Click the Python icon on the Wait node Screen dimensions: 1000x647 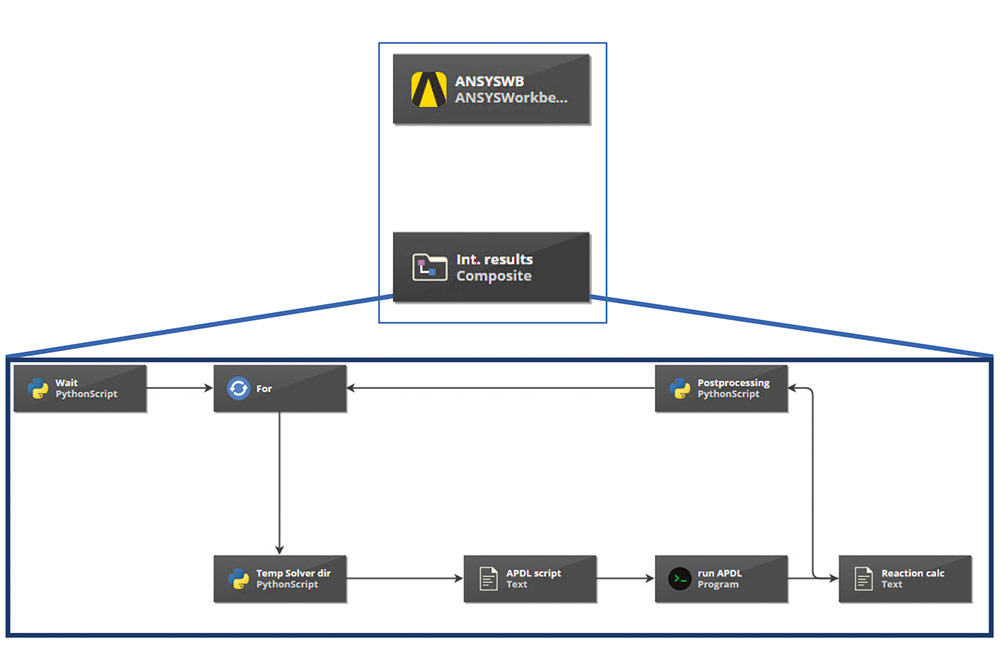point(38,388)
